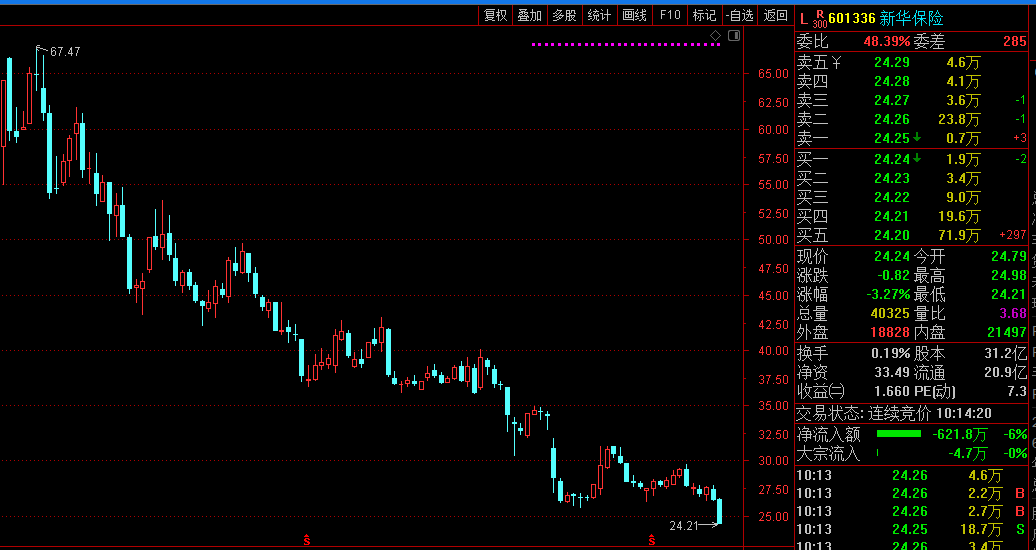This screenshot has width=1036, height=550.
Task: Click the 标记 mark button
Action: [x=704, y=15]
